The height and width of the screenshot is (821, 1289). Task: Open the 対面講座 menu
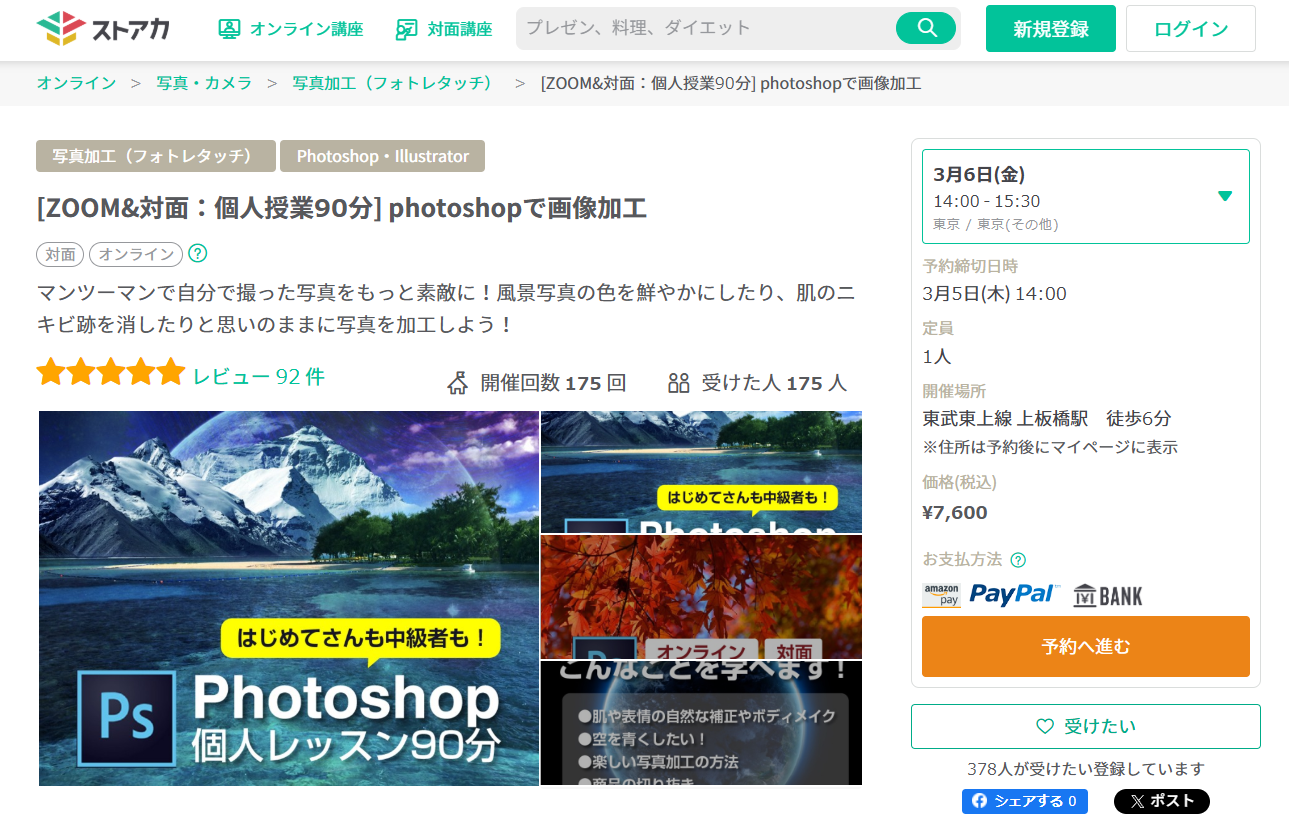tap(444, 29)
